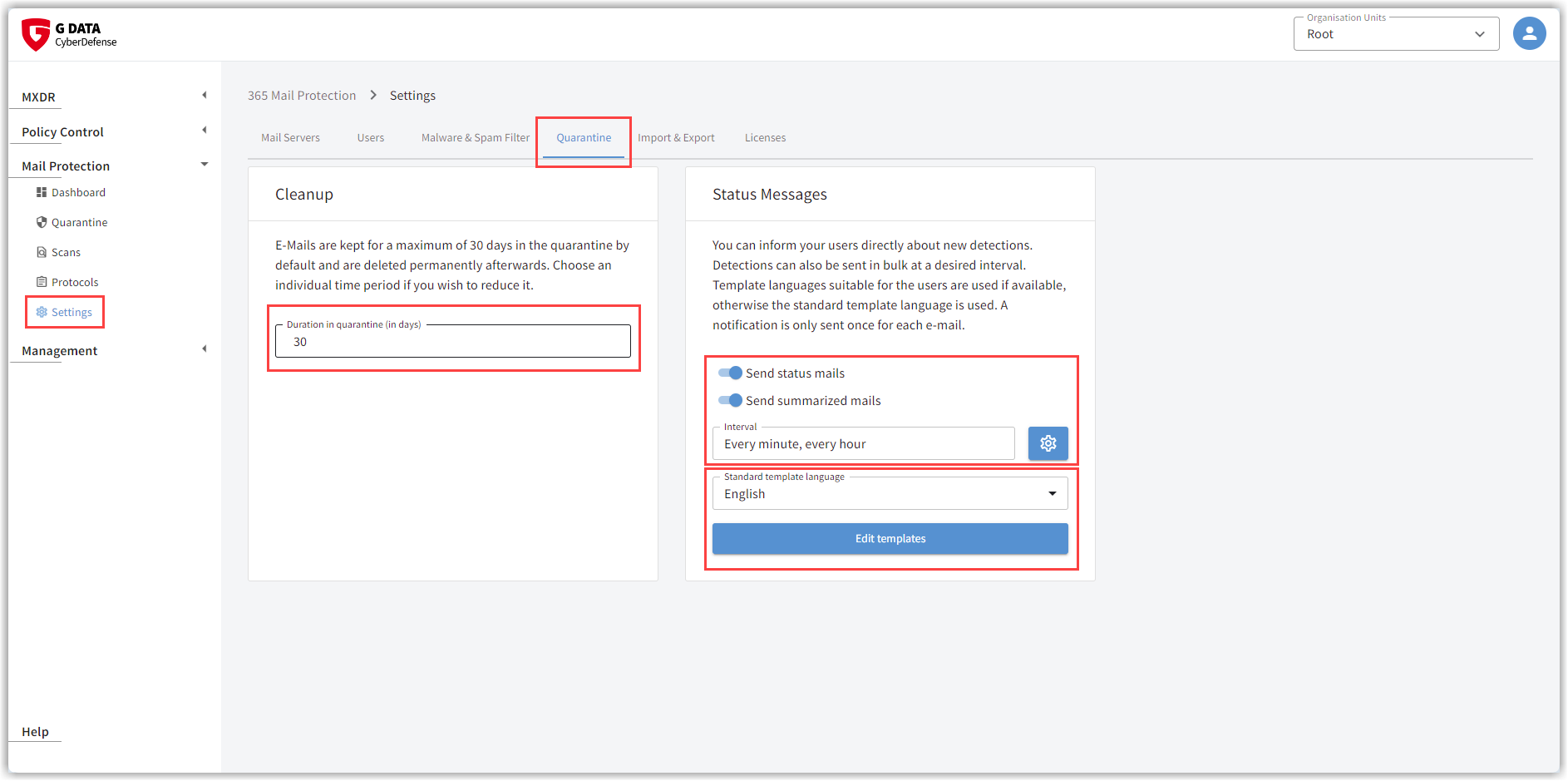The width and height of the screenshot is (1568, 781).
Task: Open the Dashboard sidebar item
Action: pos(78,193)
